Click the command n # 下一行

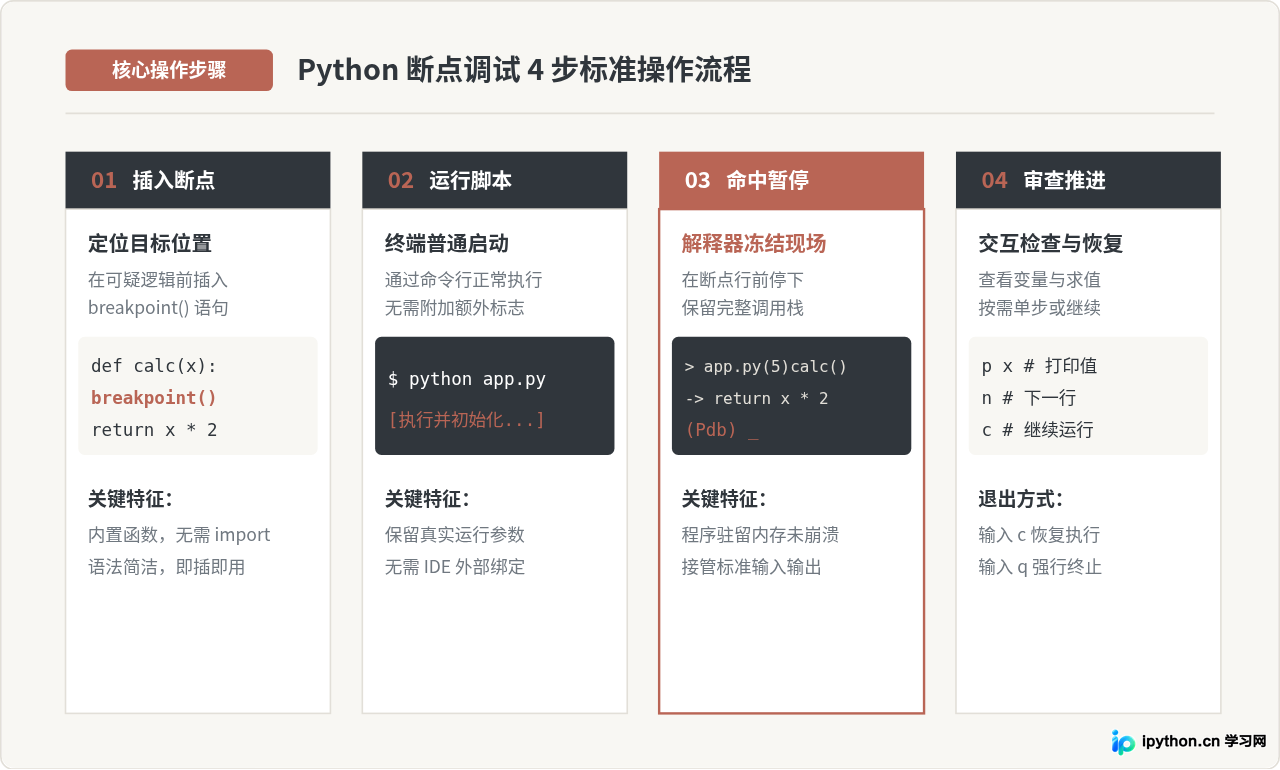click(x=1029, y=398)
